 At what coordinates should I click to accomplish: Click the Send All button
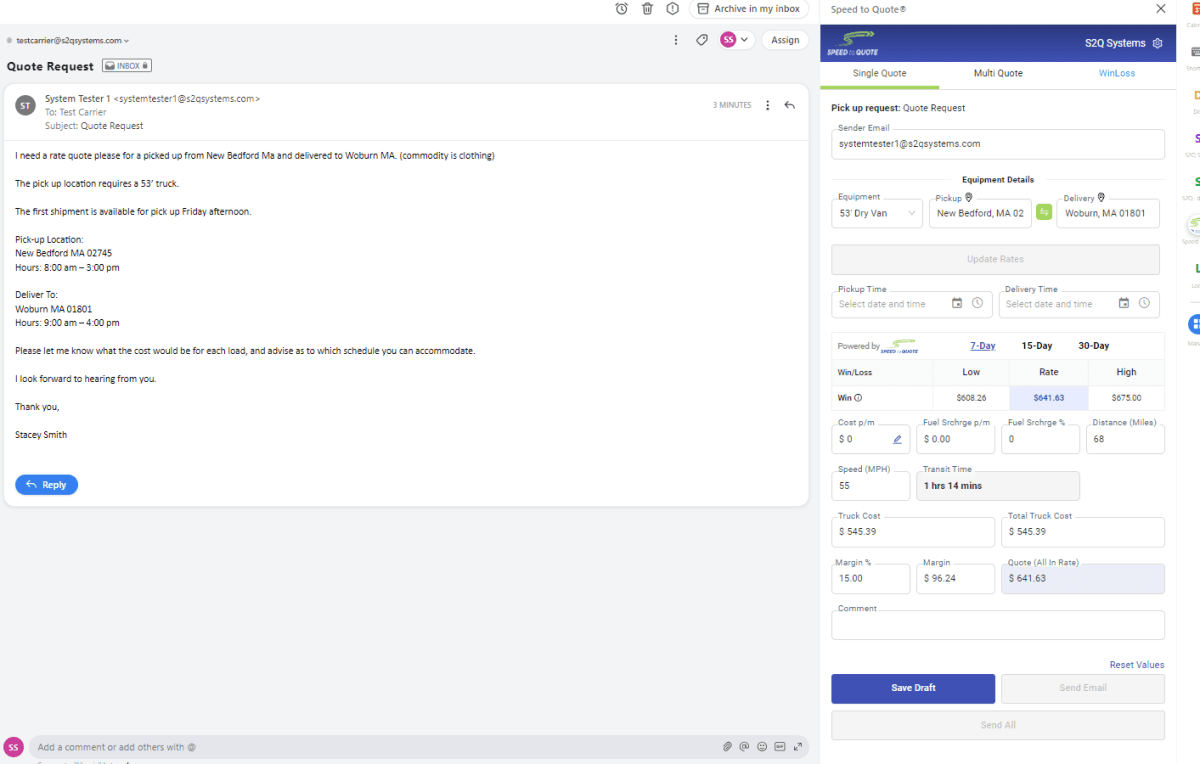click(x=998, y=725)
